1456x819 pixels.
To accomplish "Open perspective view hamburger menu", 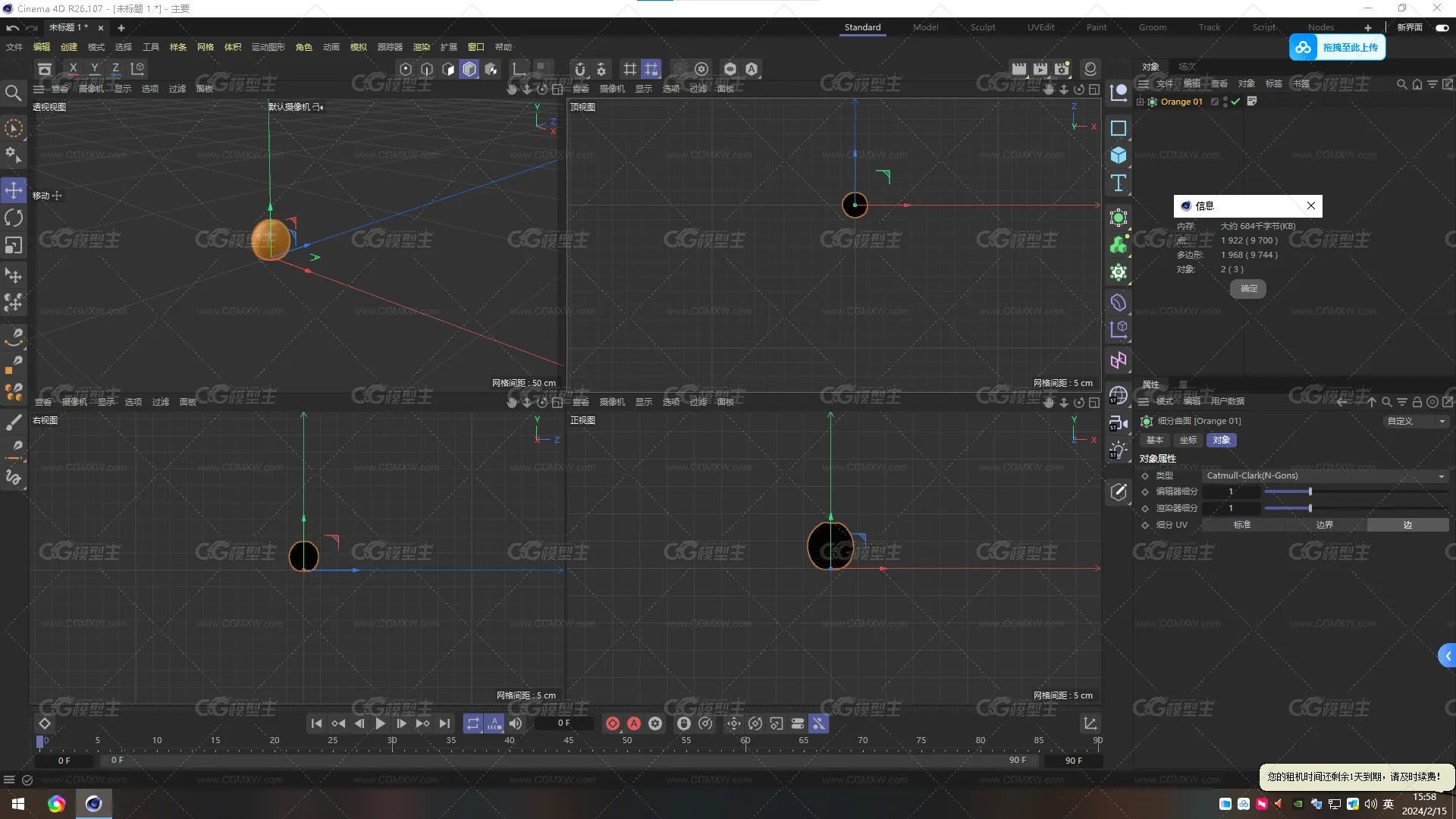I will (39, 89).
